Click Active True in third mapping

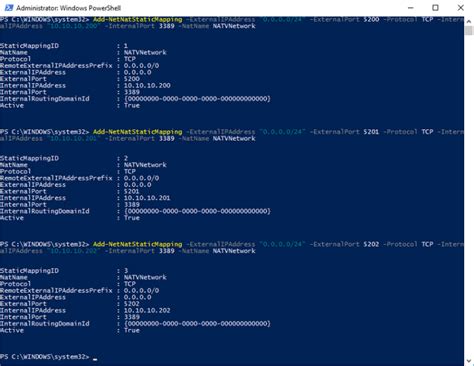pos(132,330)
